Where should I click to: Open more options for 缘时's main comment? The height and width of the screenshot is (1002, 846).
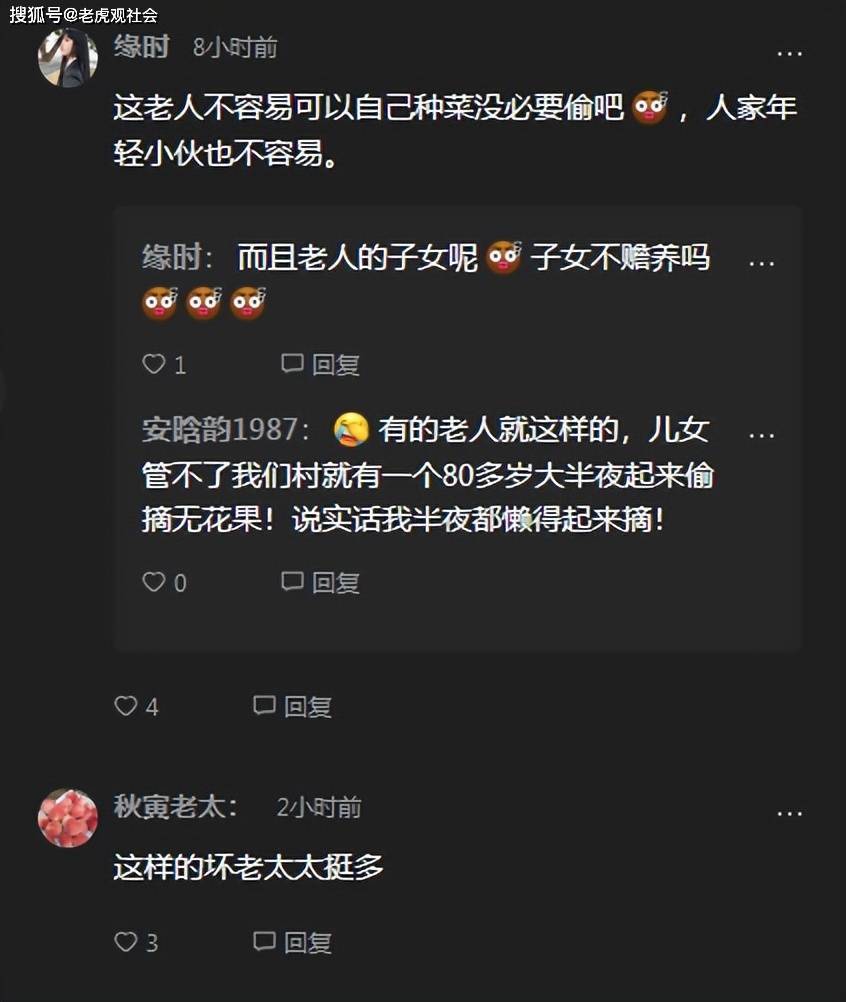tap(790, 54)
